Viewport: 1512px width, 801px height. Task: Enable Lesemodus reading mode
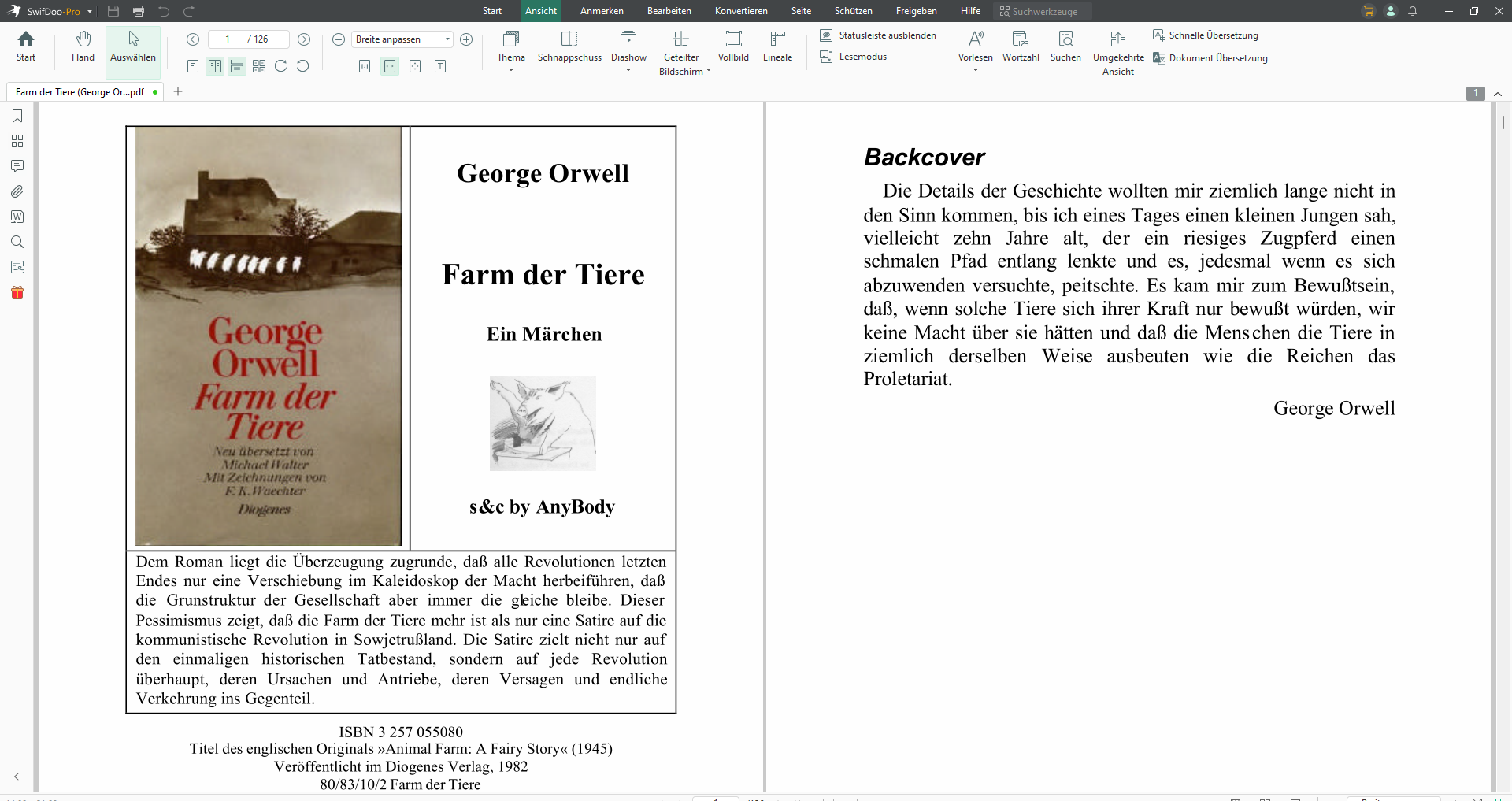tap(854, 57)
